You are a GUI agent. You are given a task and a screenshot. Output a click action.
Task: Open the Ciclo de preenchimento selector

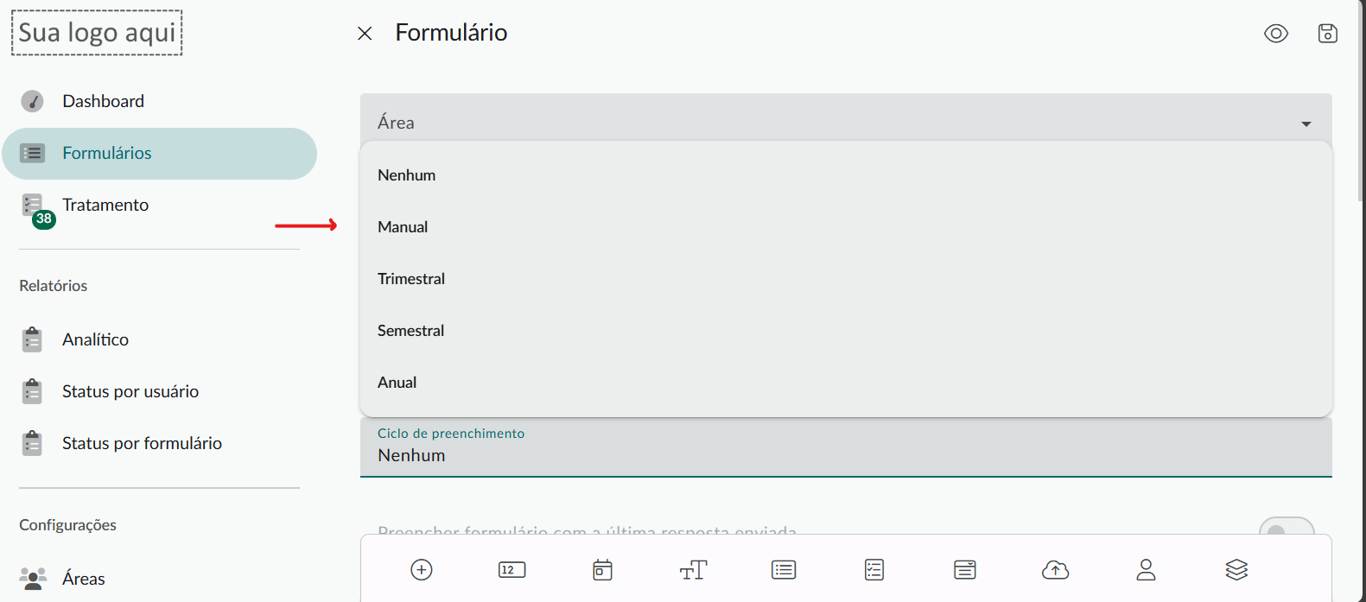point(845,446)
